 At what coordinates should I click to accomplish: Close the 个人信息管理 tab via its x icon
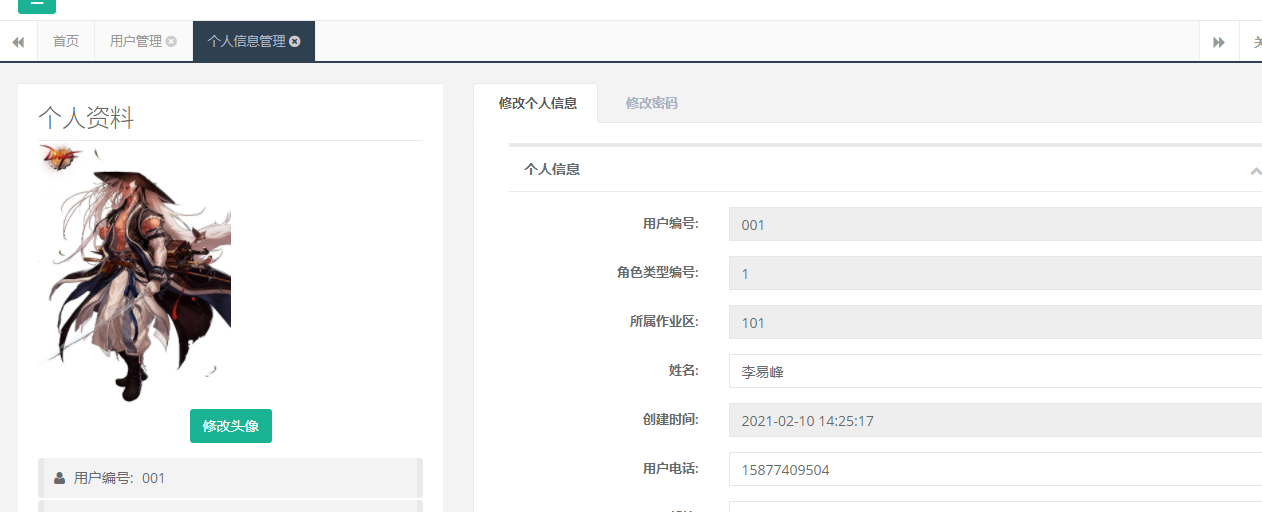coord(295,42)
